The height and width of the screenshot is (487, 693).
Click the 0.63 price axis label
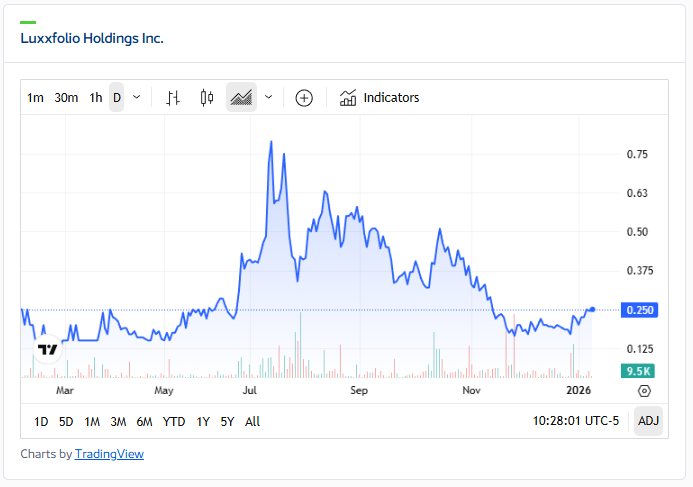point(637,193)
